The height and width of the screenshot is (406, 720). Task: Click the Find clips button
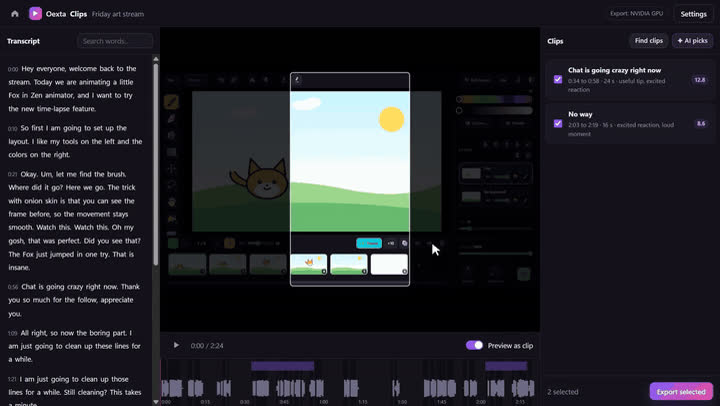coord(648,41)
